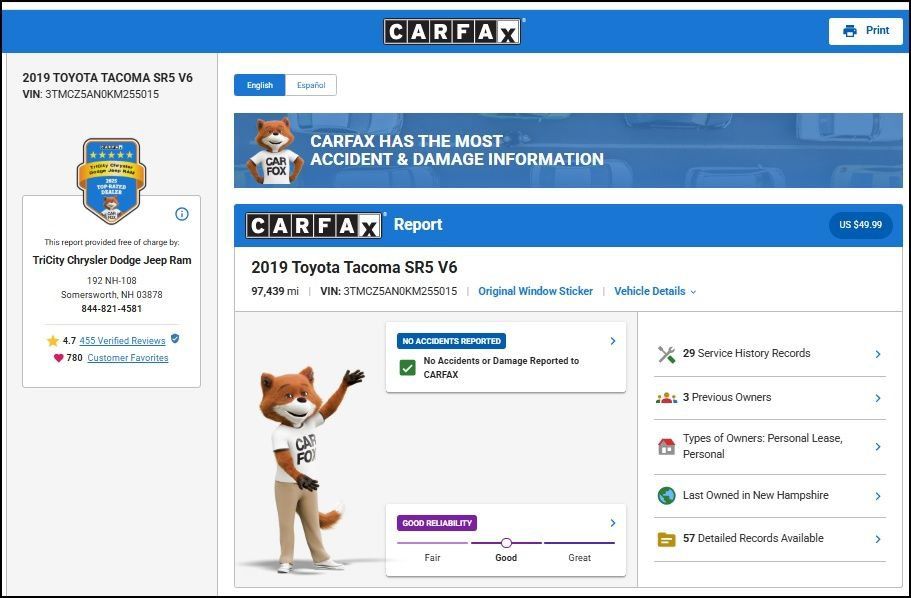Click the folder Detailed Records icon
Viewport: 911px width, 598px height.
pyautogui.click(x=666, y=539)
